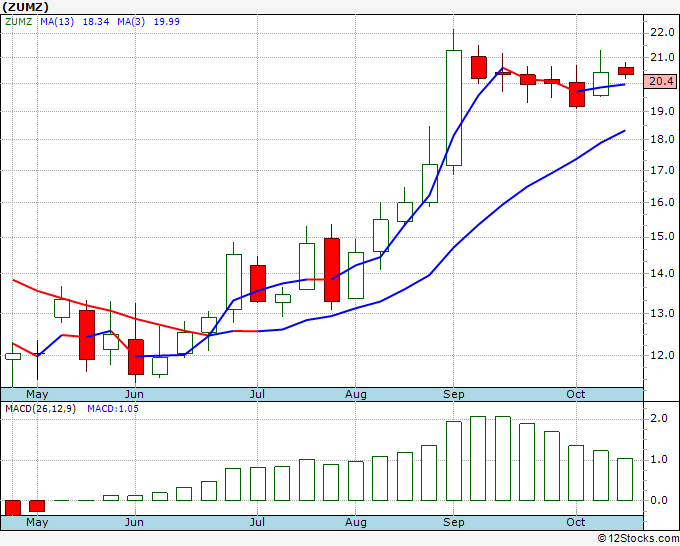Click the large red late-July candlestick
Viewport: 680px width, 546px height.
point(332,270)
